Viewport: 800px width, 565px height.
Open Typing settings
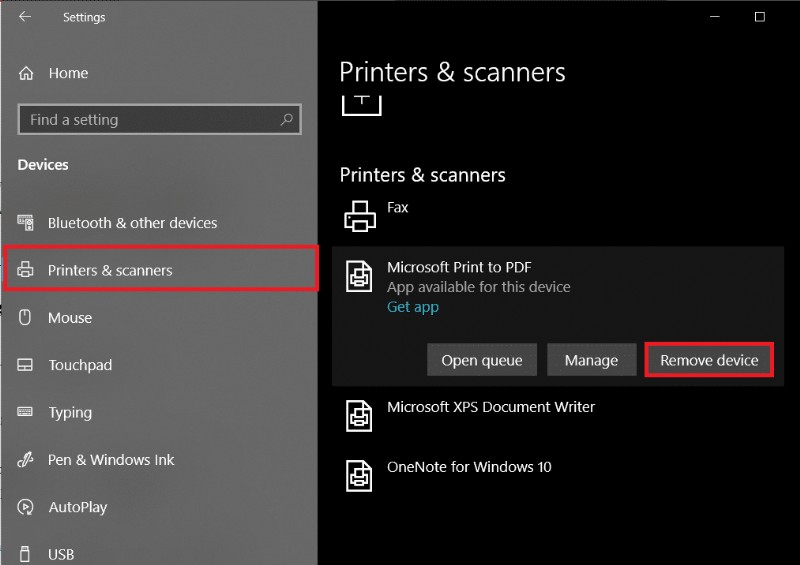(x=70, y=412)
